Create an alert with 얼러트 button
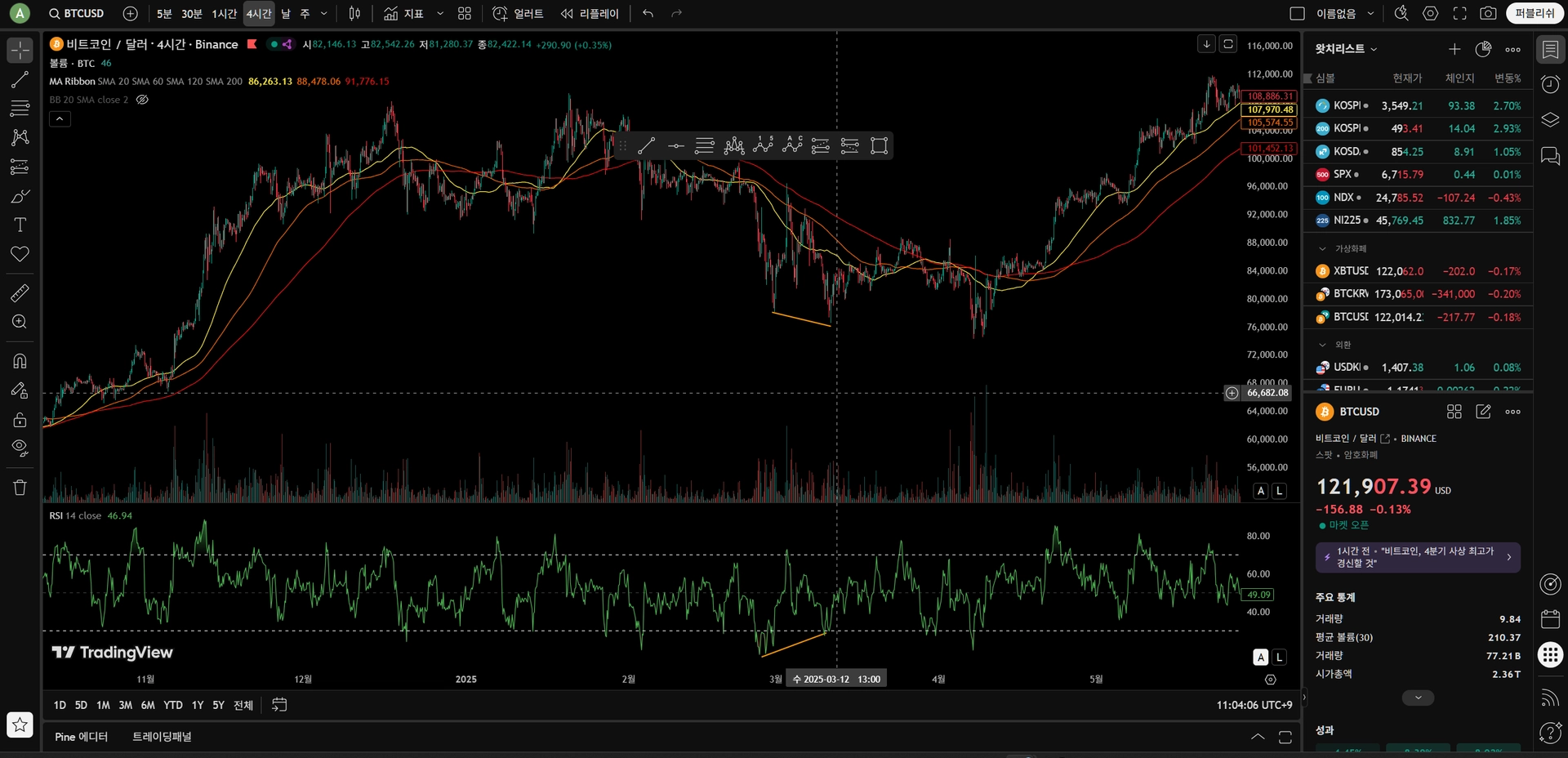The height and width of the screenshot is (758, 1568). pyautogui.click(x=518, y=13)
